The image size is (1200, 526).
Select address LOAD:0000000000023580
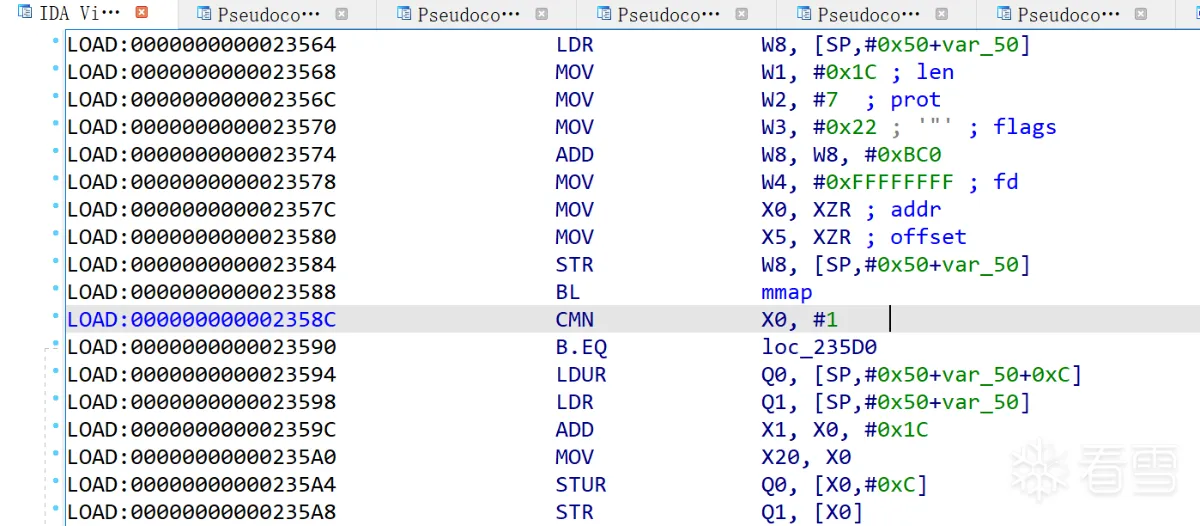[201, 237]
